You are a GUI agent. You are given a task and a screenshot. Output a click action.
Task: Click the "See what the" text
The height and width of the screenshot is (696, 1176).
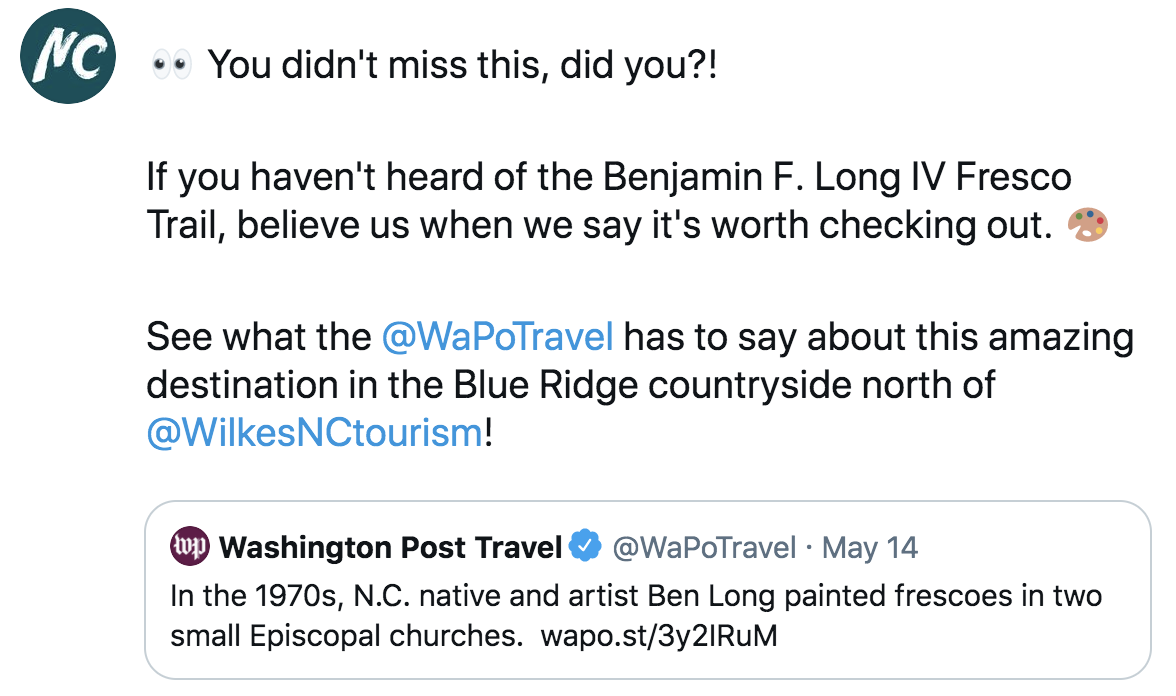click(258, 337)
